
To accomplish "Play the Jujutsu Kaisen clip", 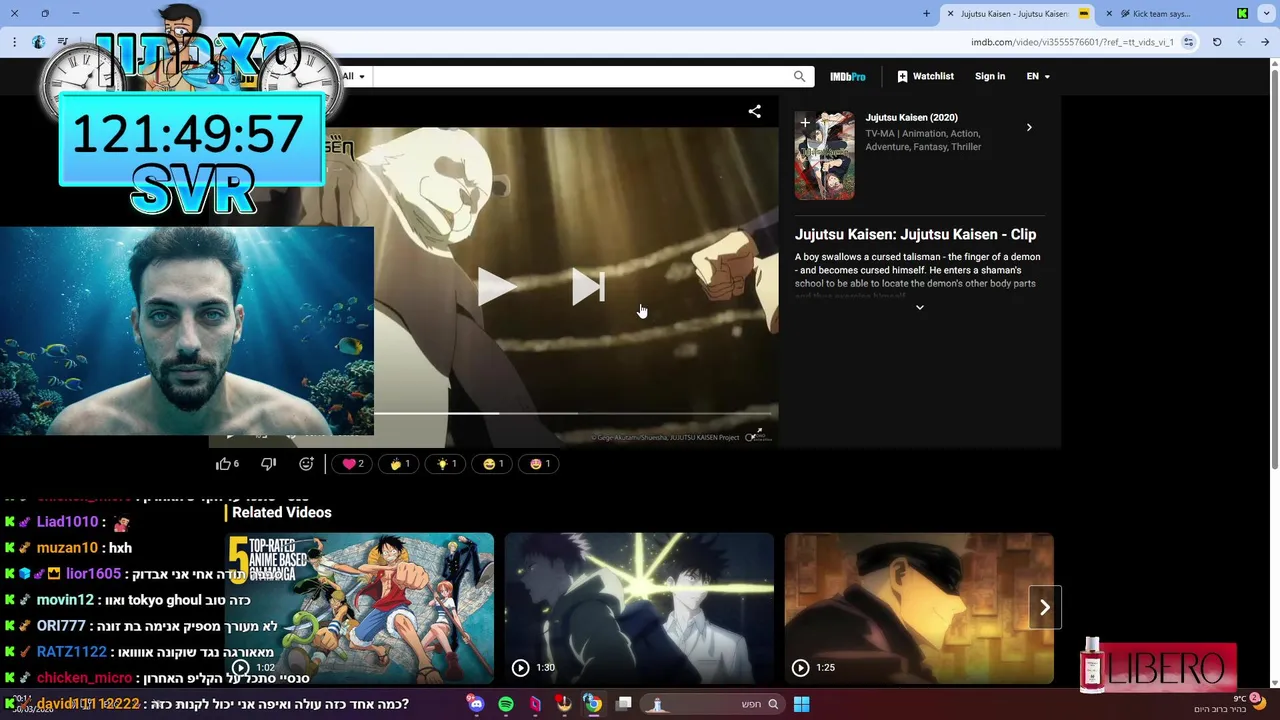I will pyautogui.click(x=496, y=287).
